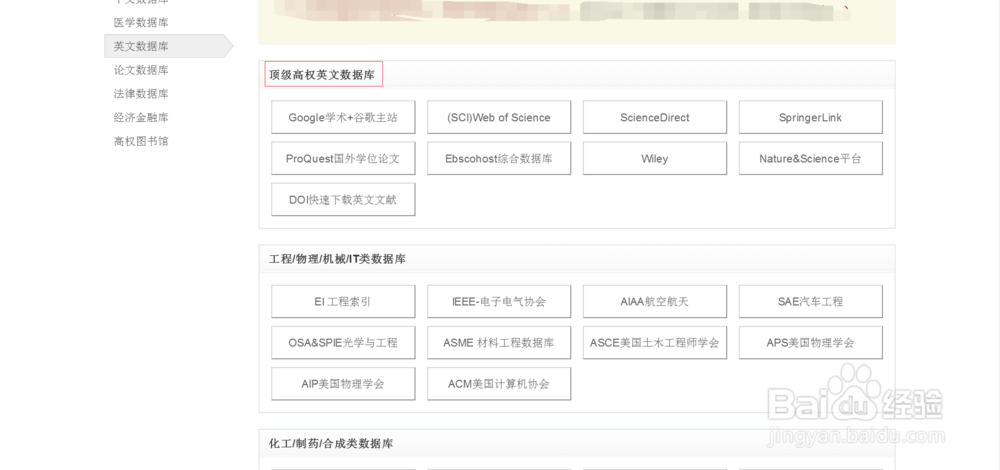Open ASCE美国土木工程师学会 database

[655, 343]
